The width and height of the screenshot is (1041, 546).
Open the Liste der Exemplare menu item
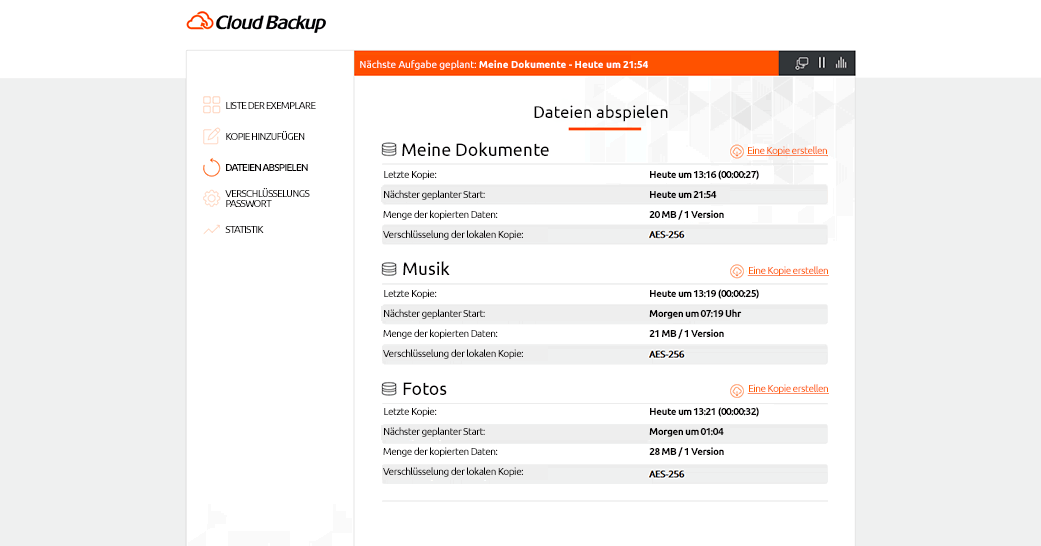[x=270, y=105]
